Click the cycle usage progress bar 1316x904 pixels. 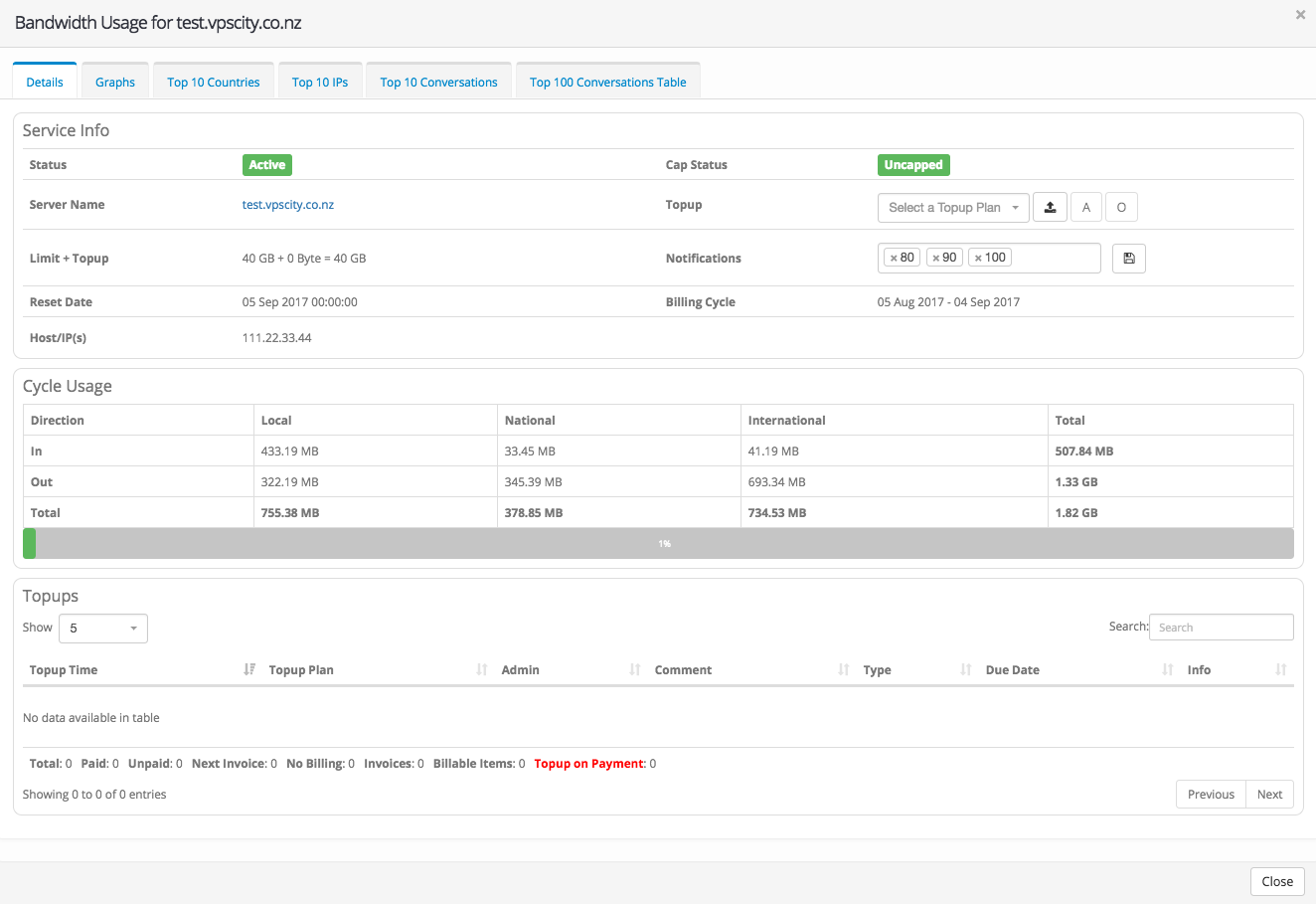(658, 544)
